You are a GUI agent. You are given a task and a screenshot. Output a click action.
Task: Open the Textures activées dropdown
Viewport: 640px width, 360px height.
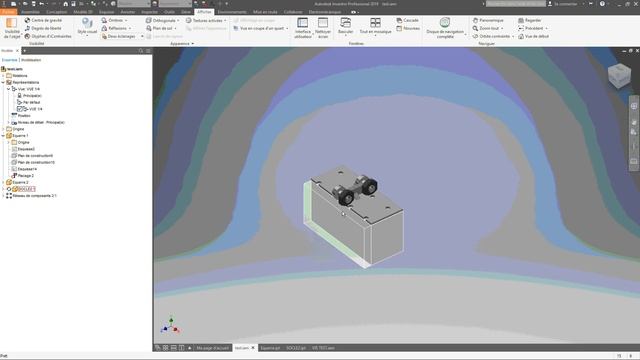[x=206, y=20]
